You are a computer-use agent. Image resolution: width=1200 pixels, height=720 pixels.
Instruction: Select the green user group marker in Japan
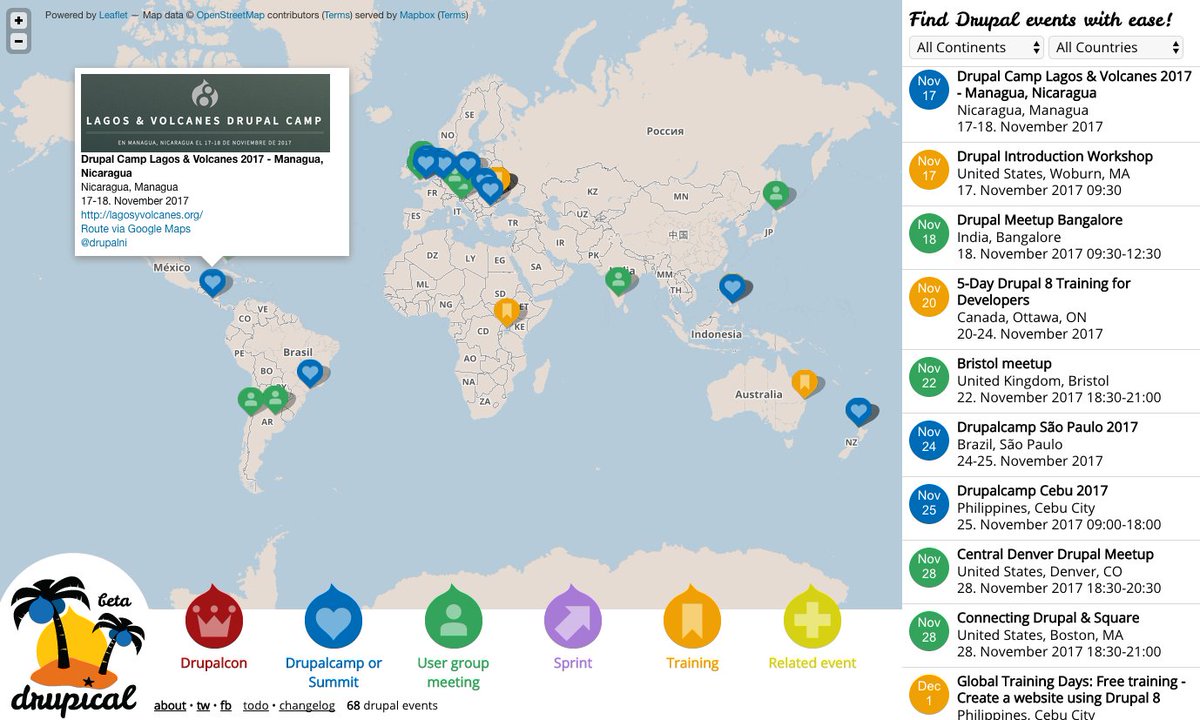click(775, 194)
